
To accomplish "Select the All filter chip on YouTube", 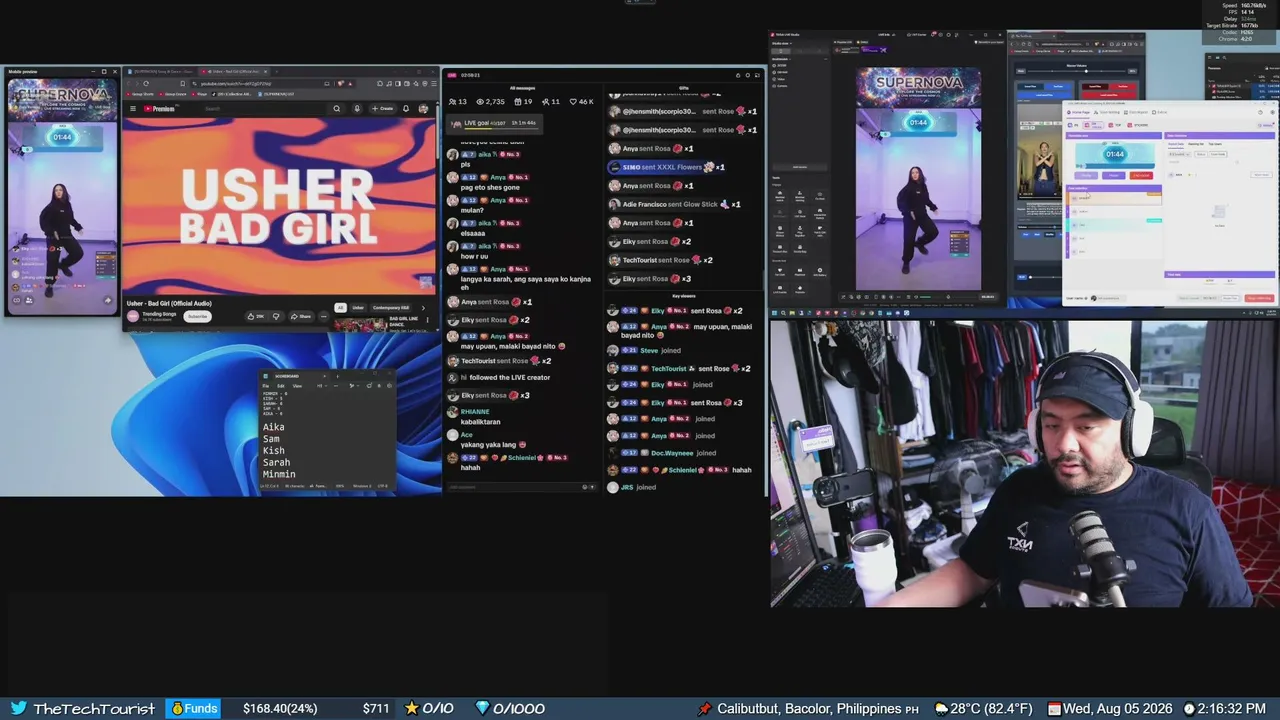I will (x=340, y=308).
